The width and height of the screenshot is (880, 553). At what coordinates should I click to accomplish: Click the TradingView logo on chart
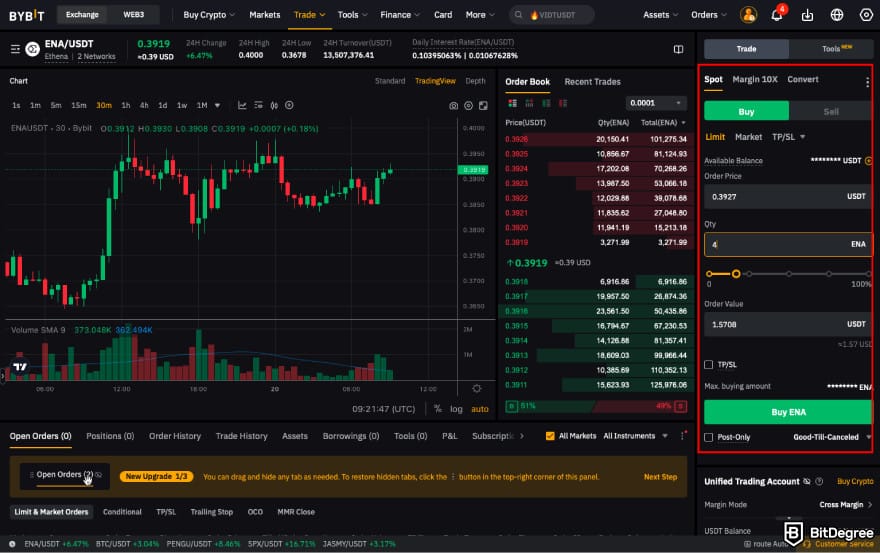[20, 367]
